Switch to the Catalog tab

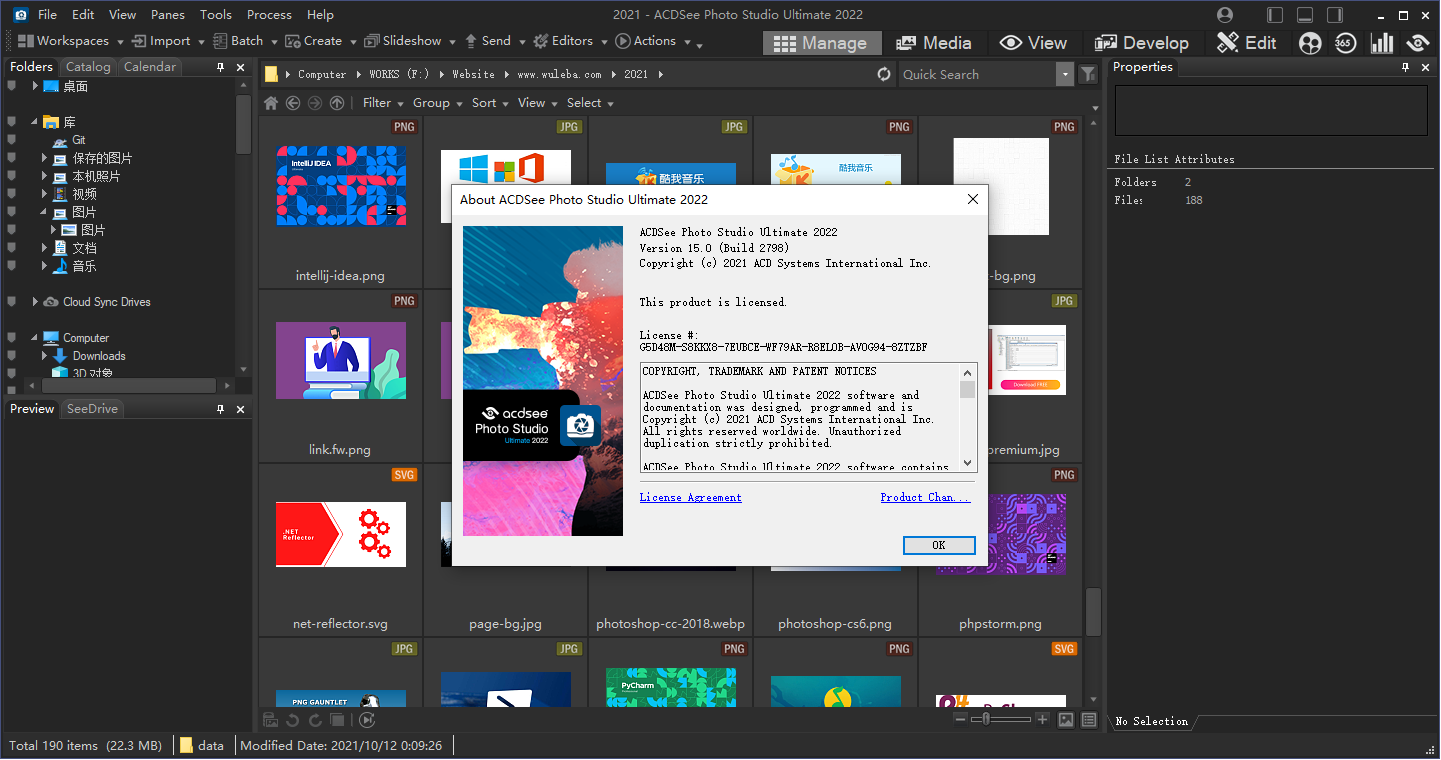[88, 67]
